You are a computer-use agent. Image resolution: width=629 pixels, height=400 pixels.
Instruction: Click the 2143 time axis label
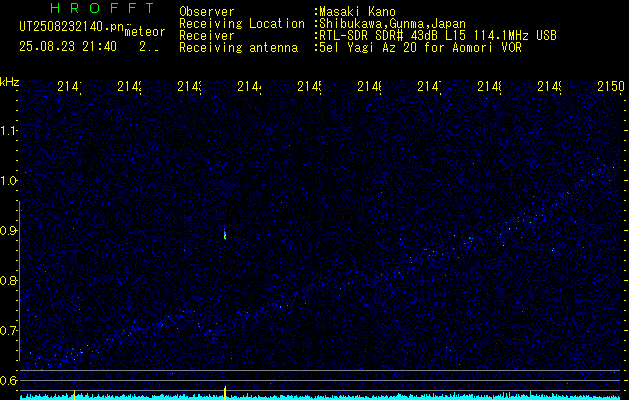coord(189,86)
